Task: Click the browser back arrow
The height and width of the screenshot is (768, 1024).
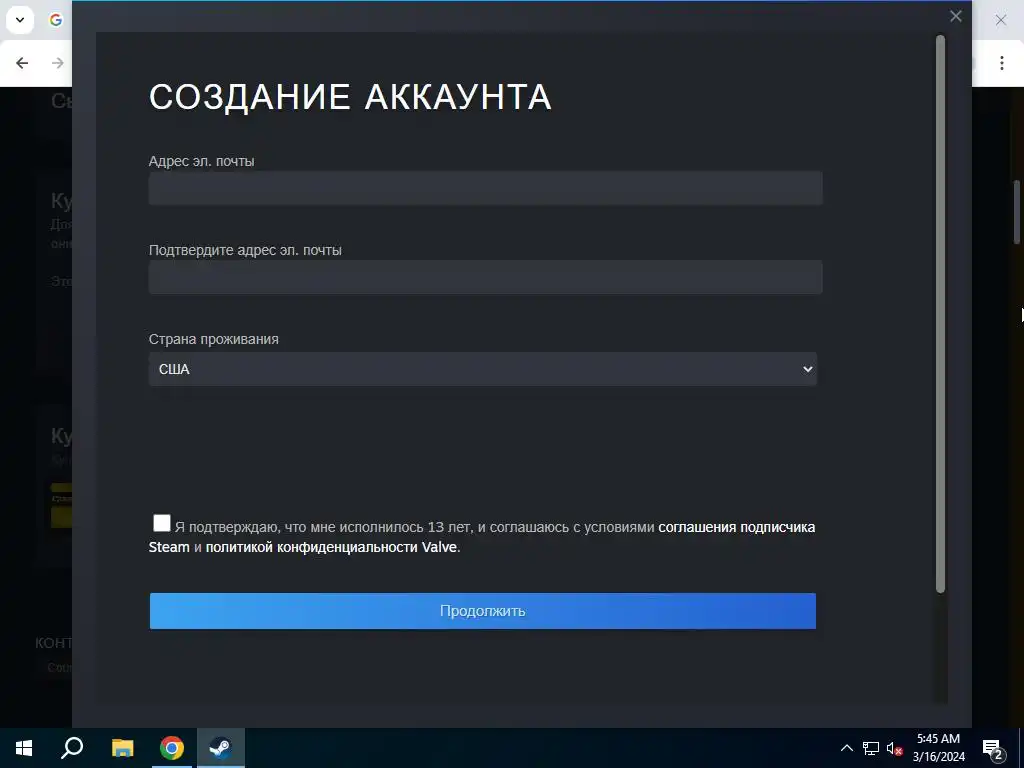Action: click(x=22, y=63)
